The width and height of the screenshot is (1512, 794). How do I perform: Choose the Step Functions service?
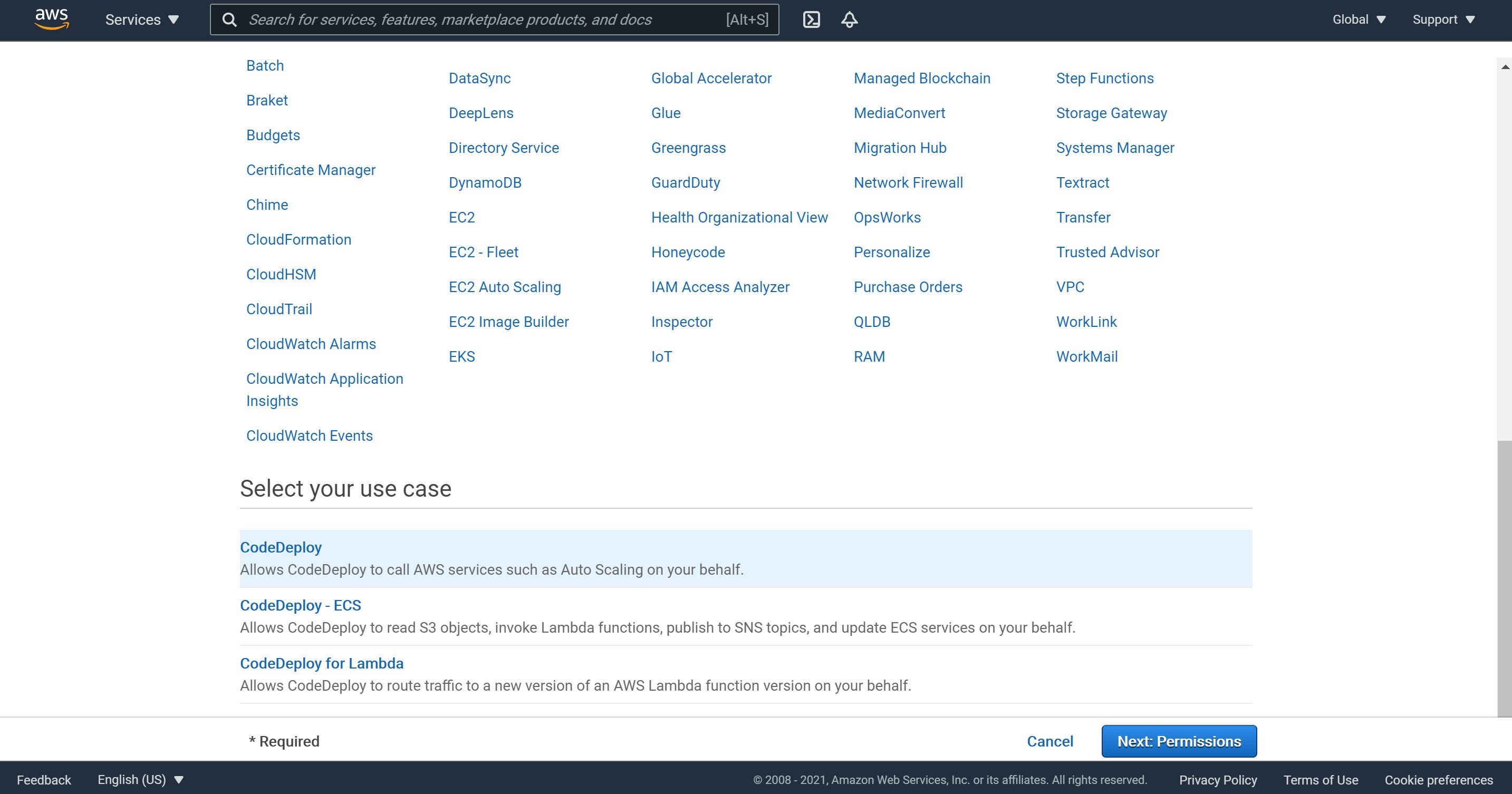pyautogui.click(x=1105, y=78)
